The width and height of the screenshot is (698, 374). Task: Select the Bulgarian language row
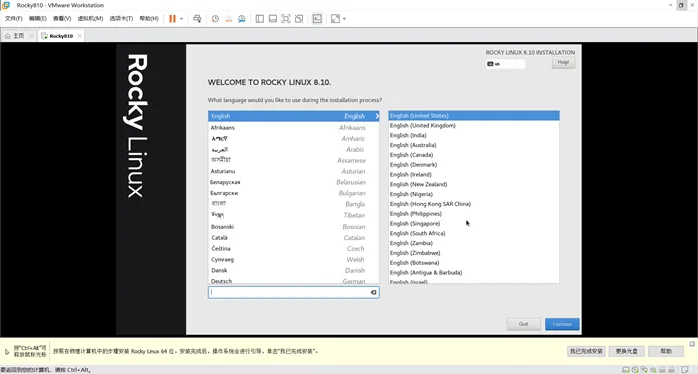[294, 193]
